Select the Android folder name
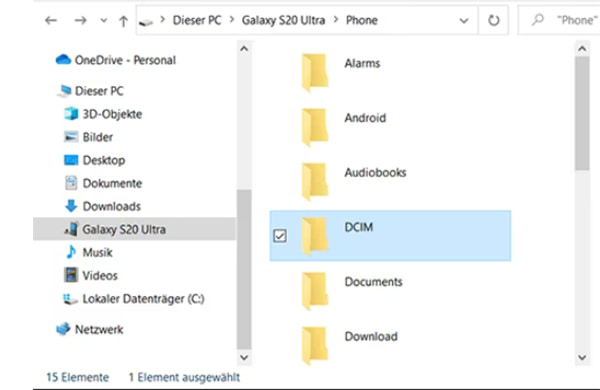The image size is (600, 390). pyautogui.click(x=365, y=118)
